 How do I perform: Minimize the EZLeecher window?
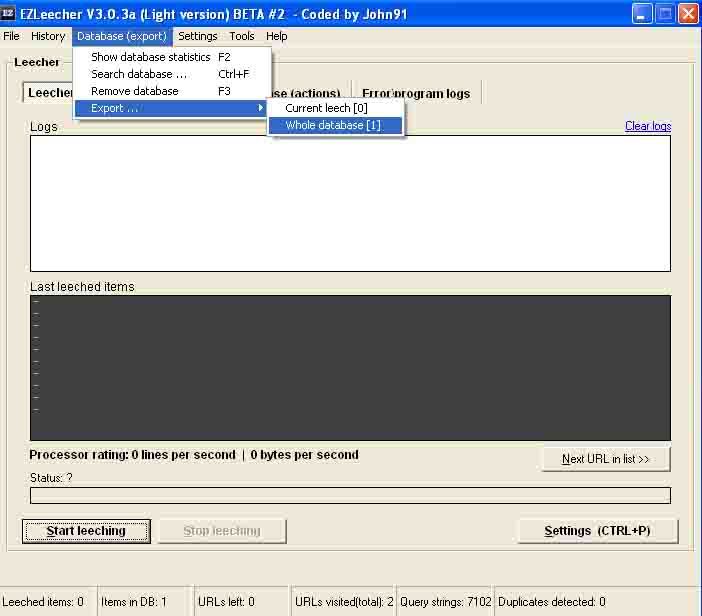tap(642, 14)
